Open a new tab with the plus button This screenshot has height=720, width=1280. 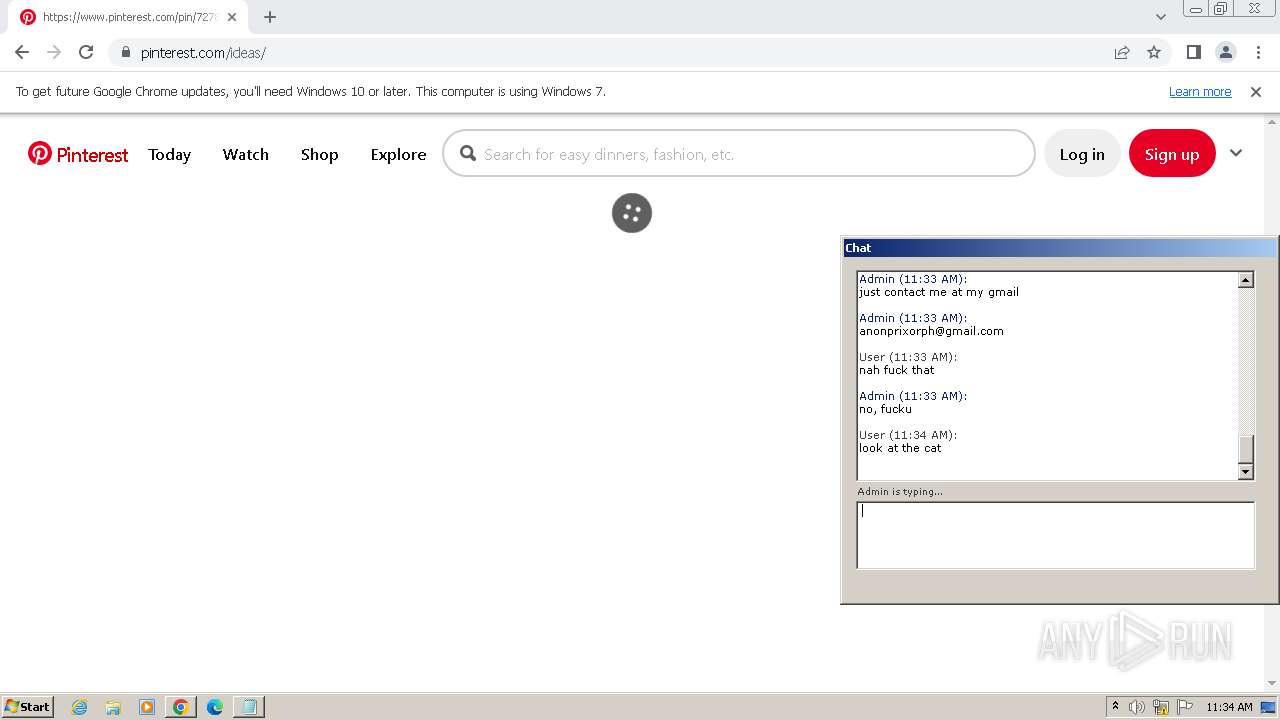pyautogui.click(x=270, y=17)
